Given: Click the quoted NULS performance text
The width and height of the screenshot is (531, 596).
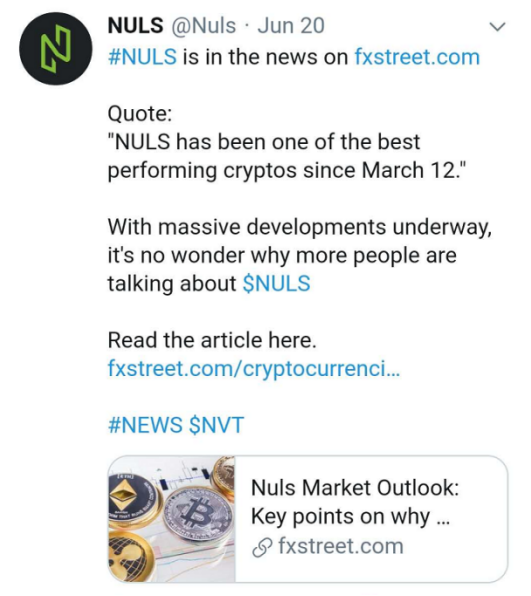Looking at the screenshot, I should [286, 156].
